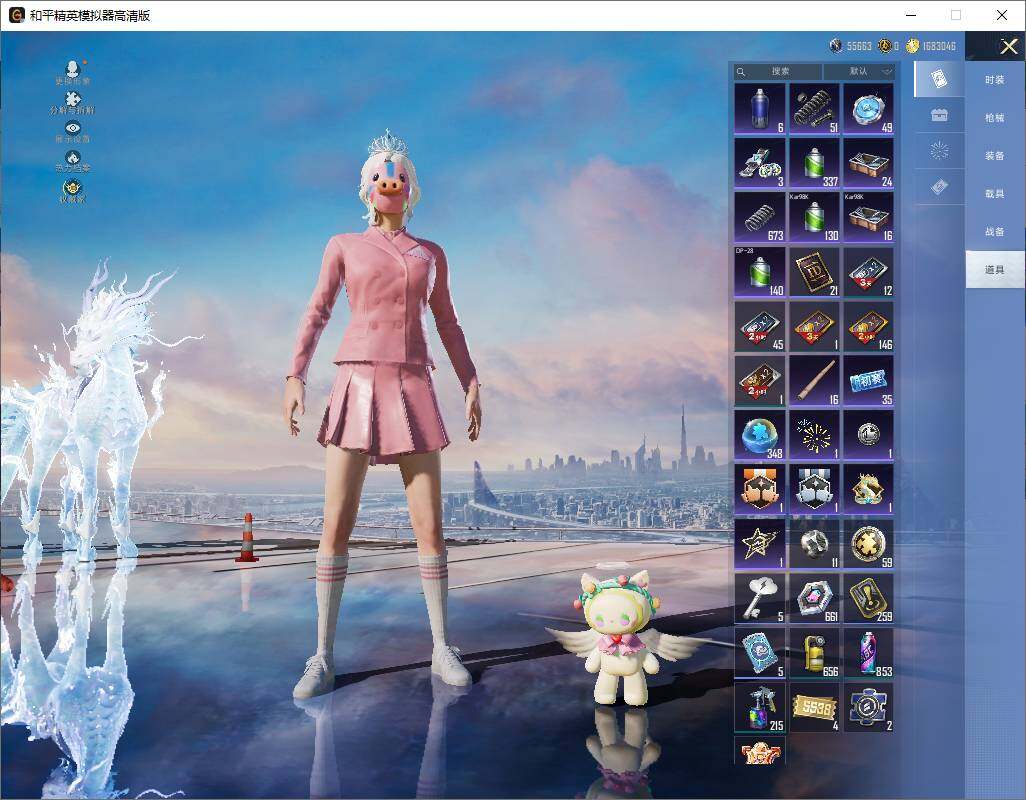Select the fireworks sub-category icon
The width and height of the screenshot is (1026, 800).
[939, 151]
